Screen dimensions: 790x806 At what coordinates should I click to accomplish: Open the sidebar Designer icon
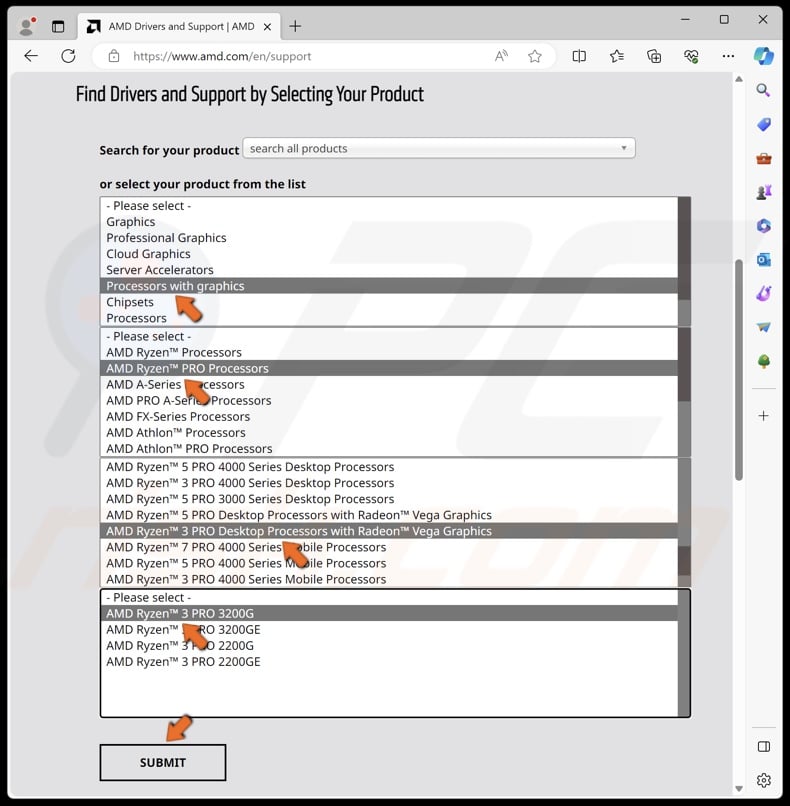pyautogui.click(x=764, y=294)
